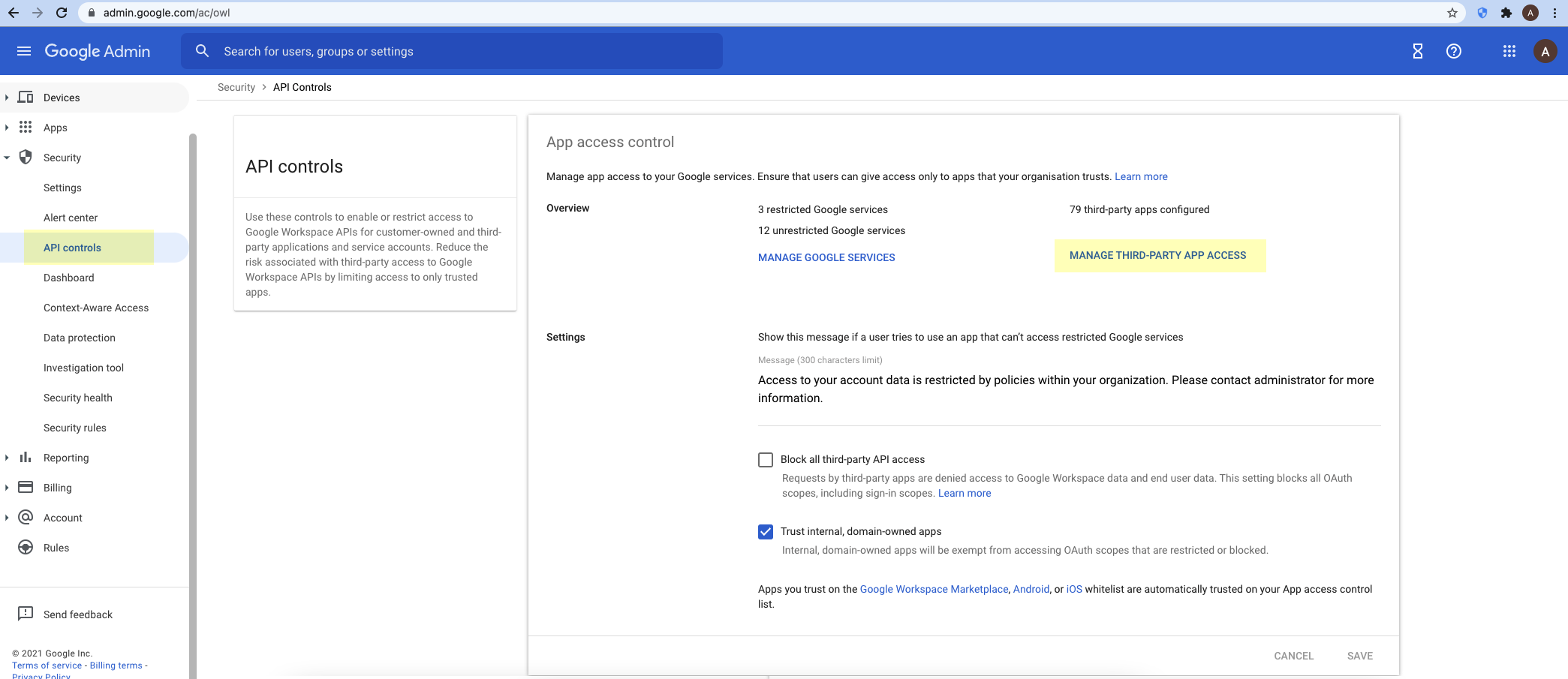Collapse the Security section arrow

point(7,158)
